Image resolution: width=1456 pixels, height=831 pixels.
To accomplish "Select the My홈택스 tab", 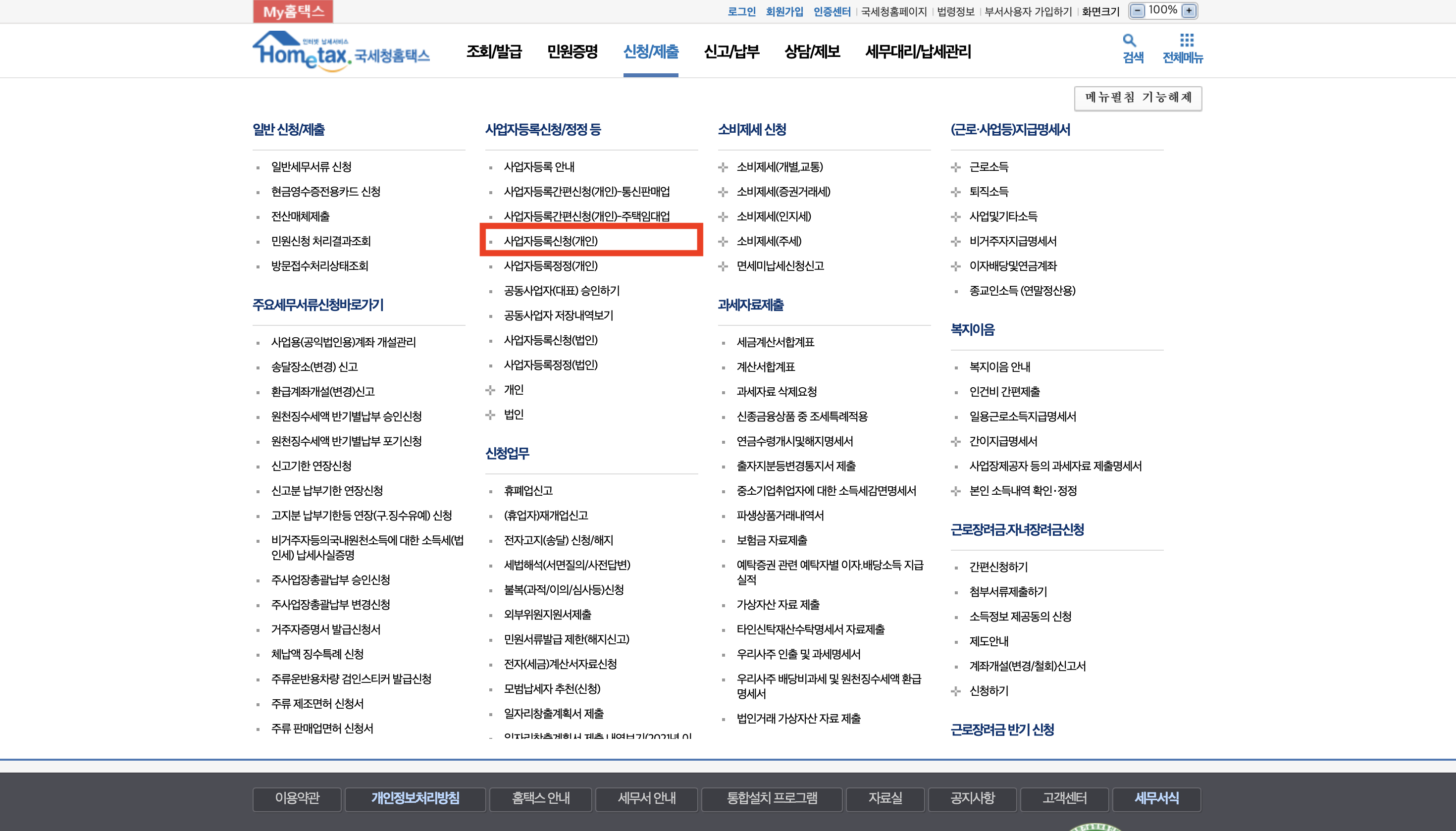I will (293, 11).
